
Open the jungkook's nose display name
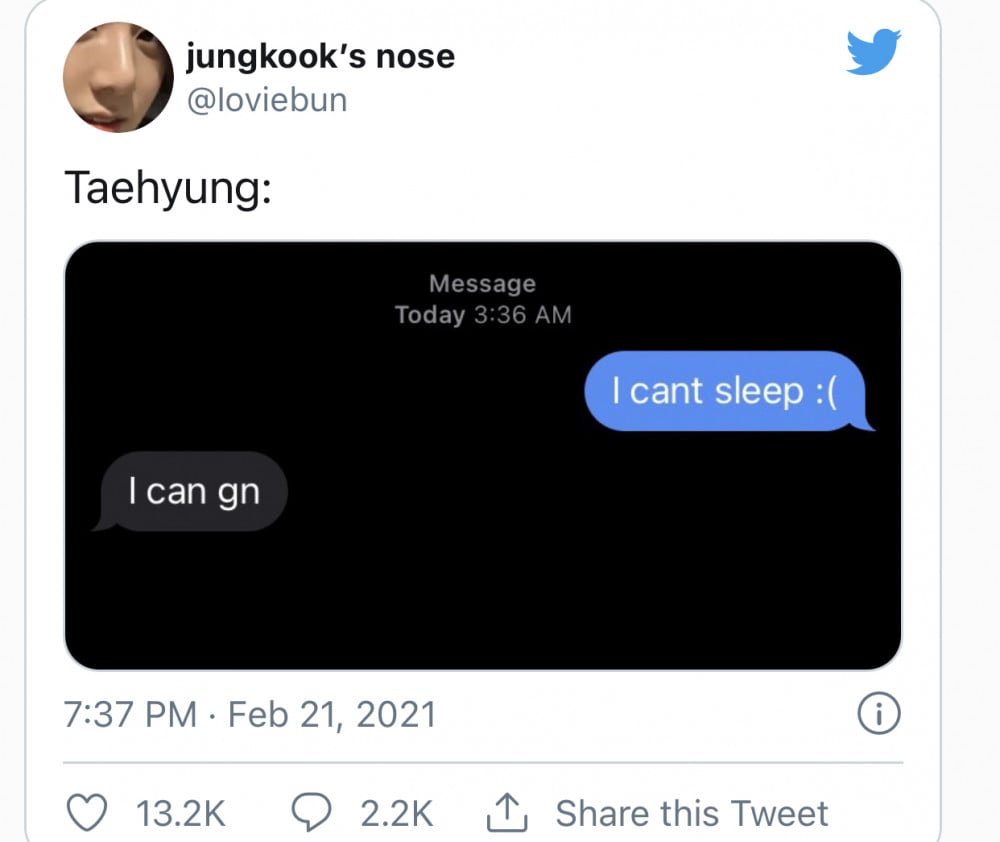(x=320, y=56)
